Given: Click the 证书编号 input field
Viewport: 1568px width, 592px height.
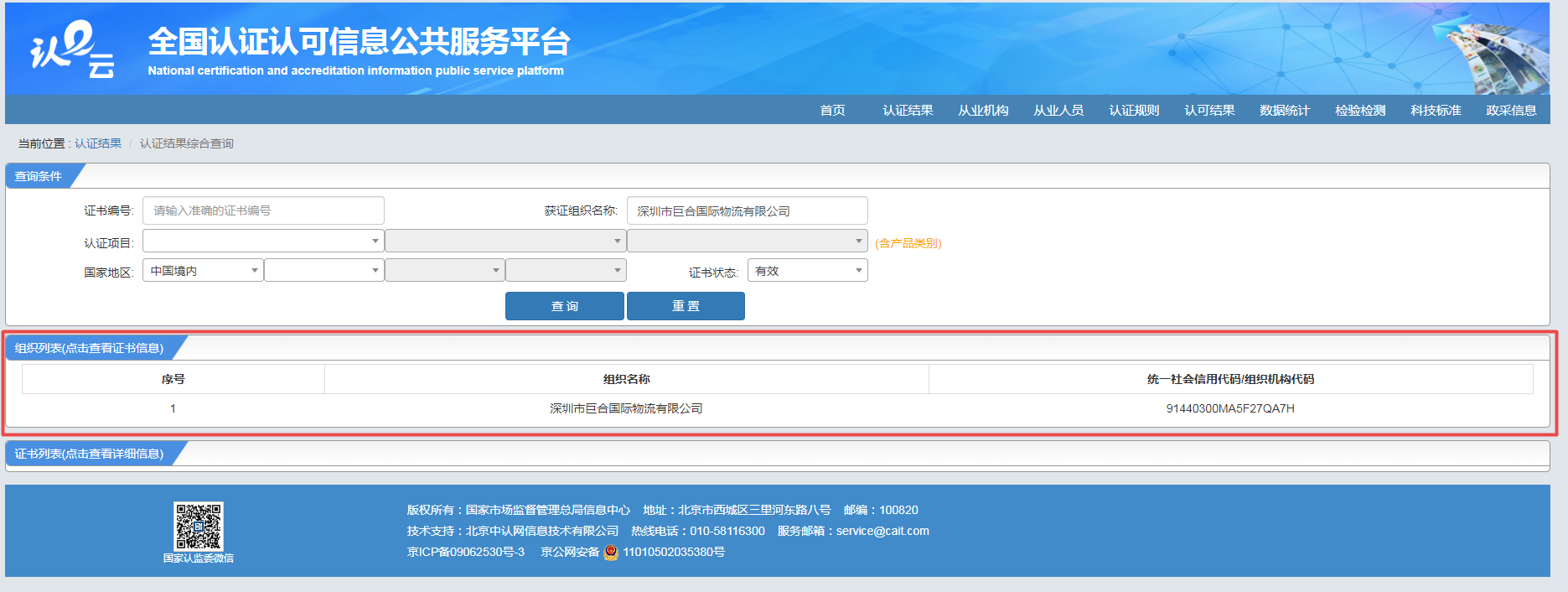Looking at the screenshot, I should pyautogui.click(x=263, y=210).
